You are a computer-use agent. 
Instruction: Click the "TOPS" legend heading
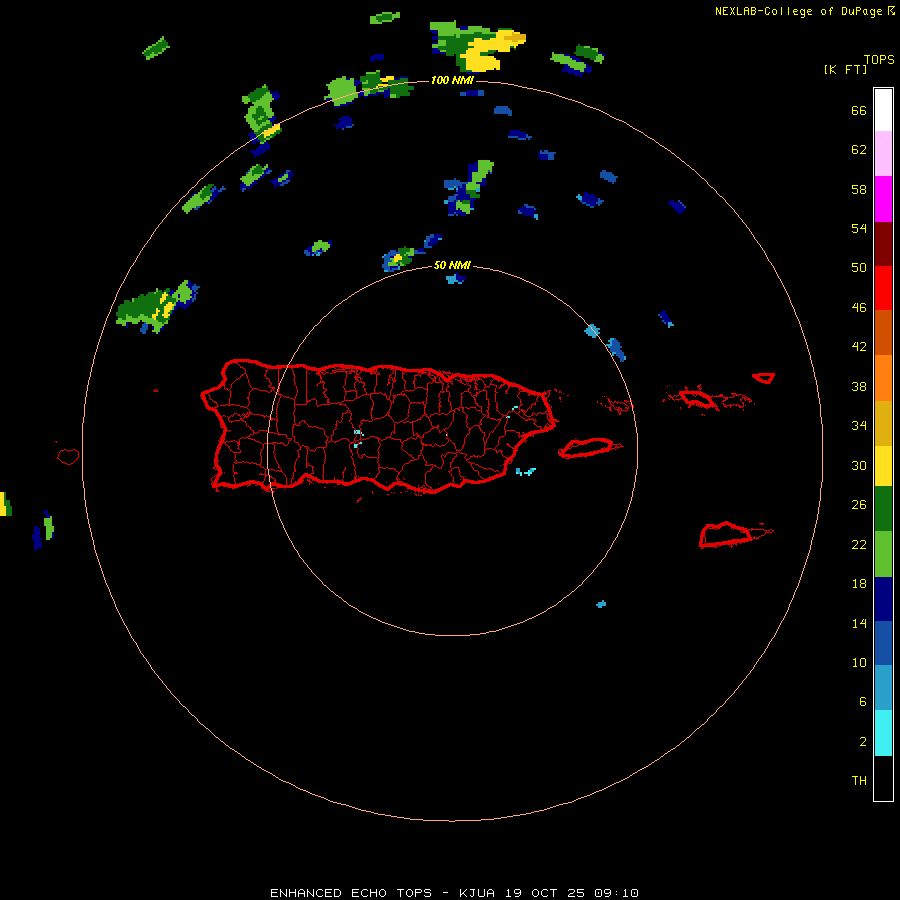[x=879, y=59]
